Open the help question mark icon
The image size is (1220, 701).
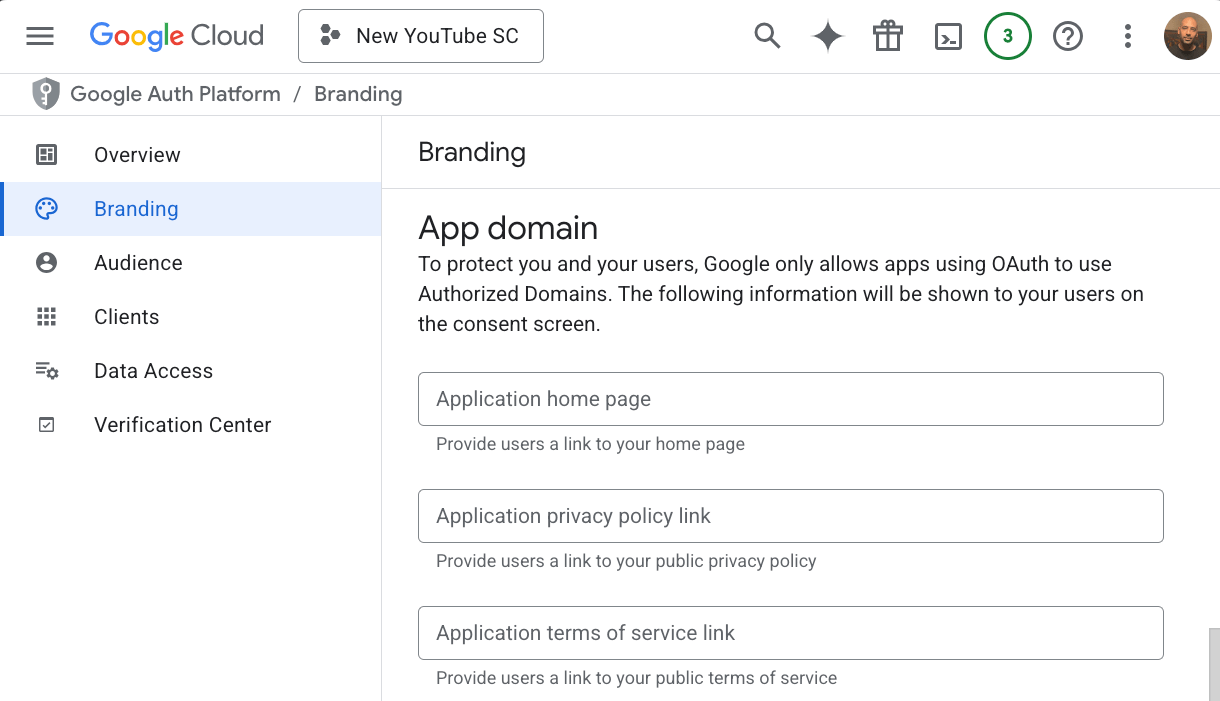pyautogui.click(x=1068, y=36)
